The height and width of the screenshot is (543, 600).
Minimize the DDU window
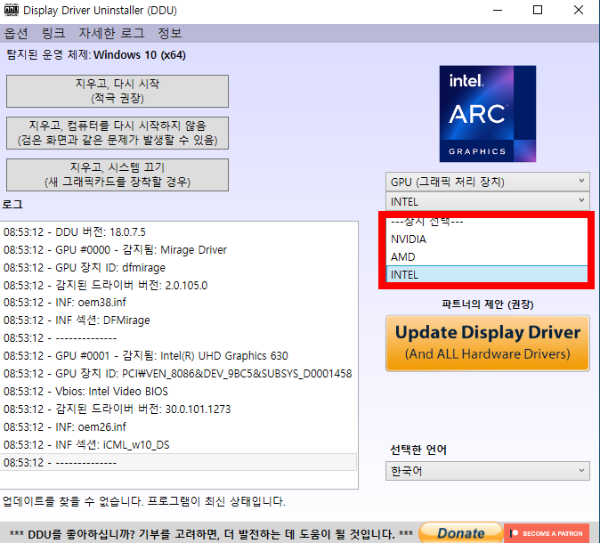click(497, 10)
